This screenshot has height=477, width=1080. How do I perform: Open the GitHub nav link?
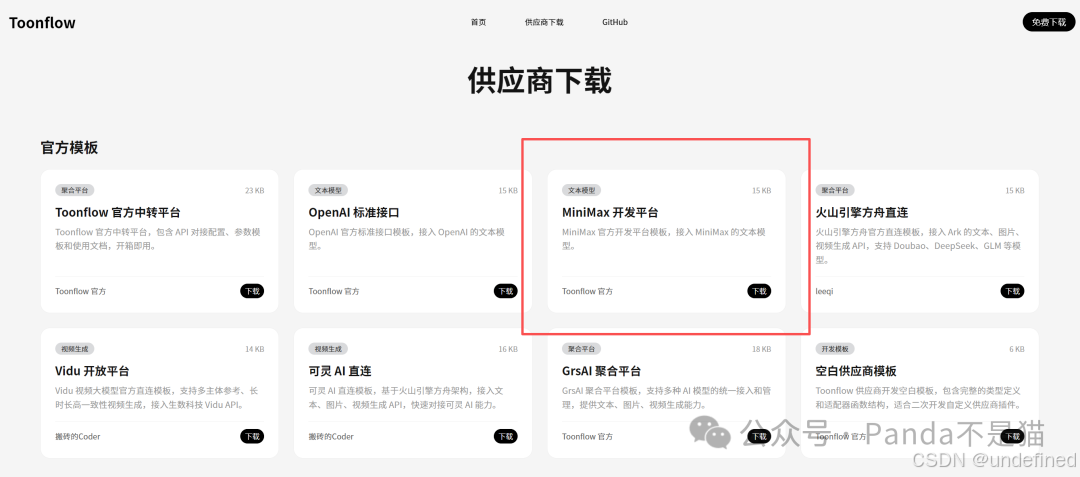coord(615,22)
